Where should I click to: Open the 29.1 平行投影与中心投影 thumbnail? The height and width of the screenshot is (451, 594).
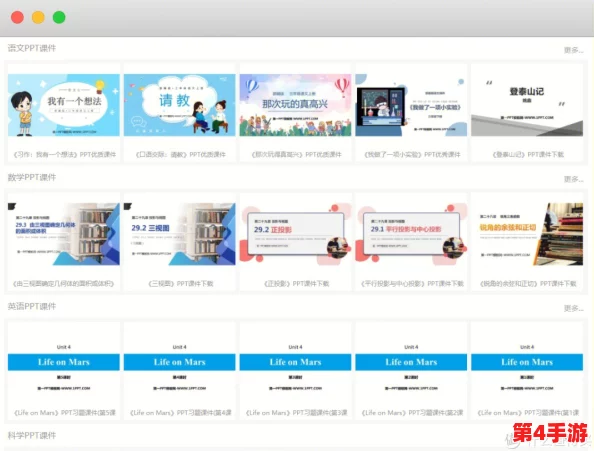click(x=411, y=234)
